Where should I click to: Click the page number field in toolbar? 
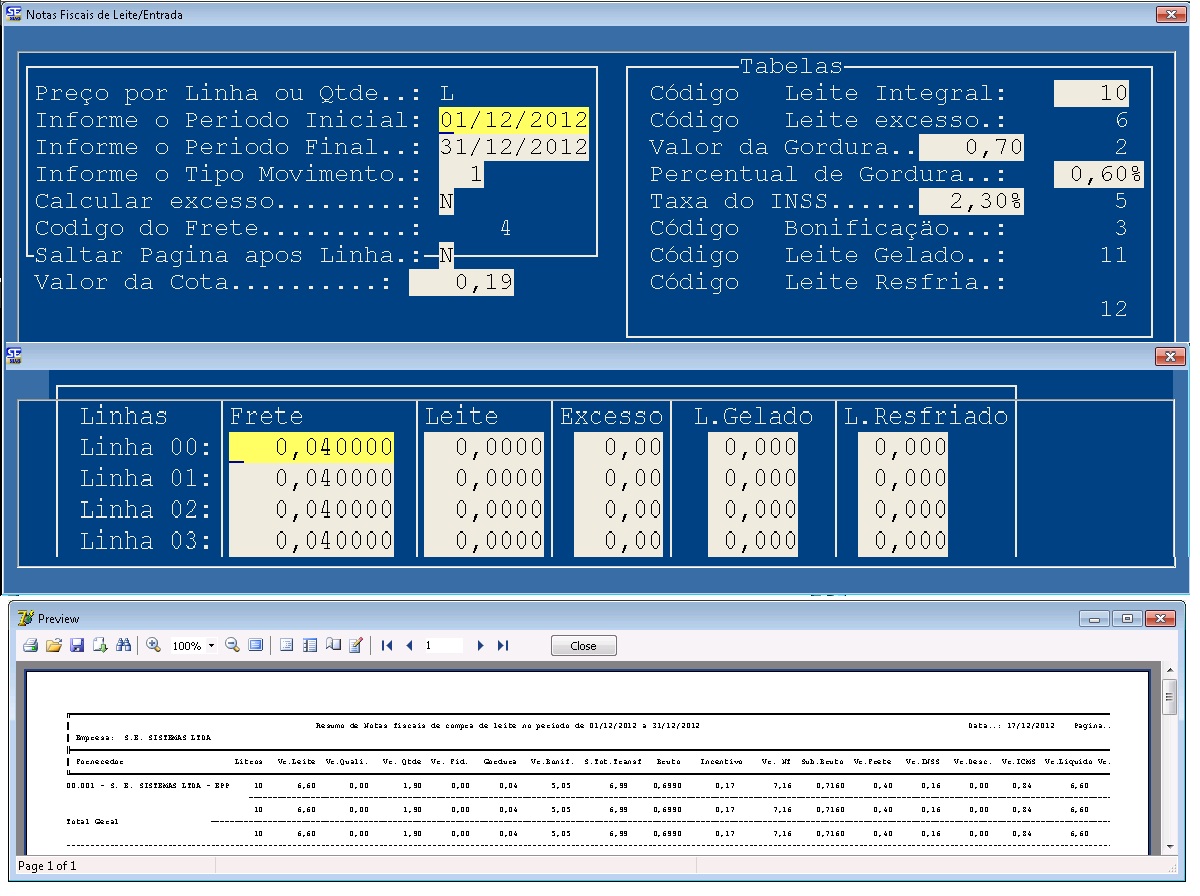442,646
